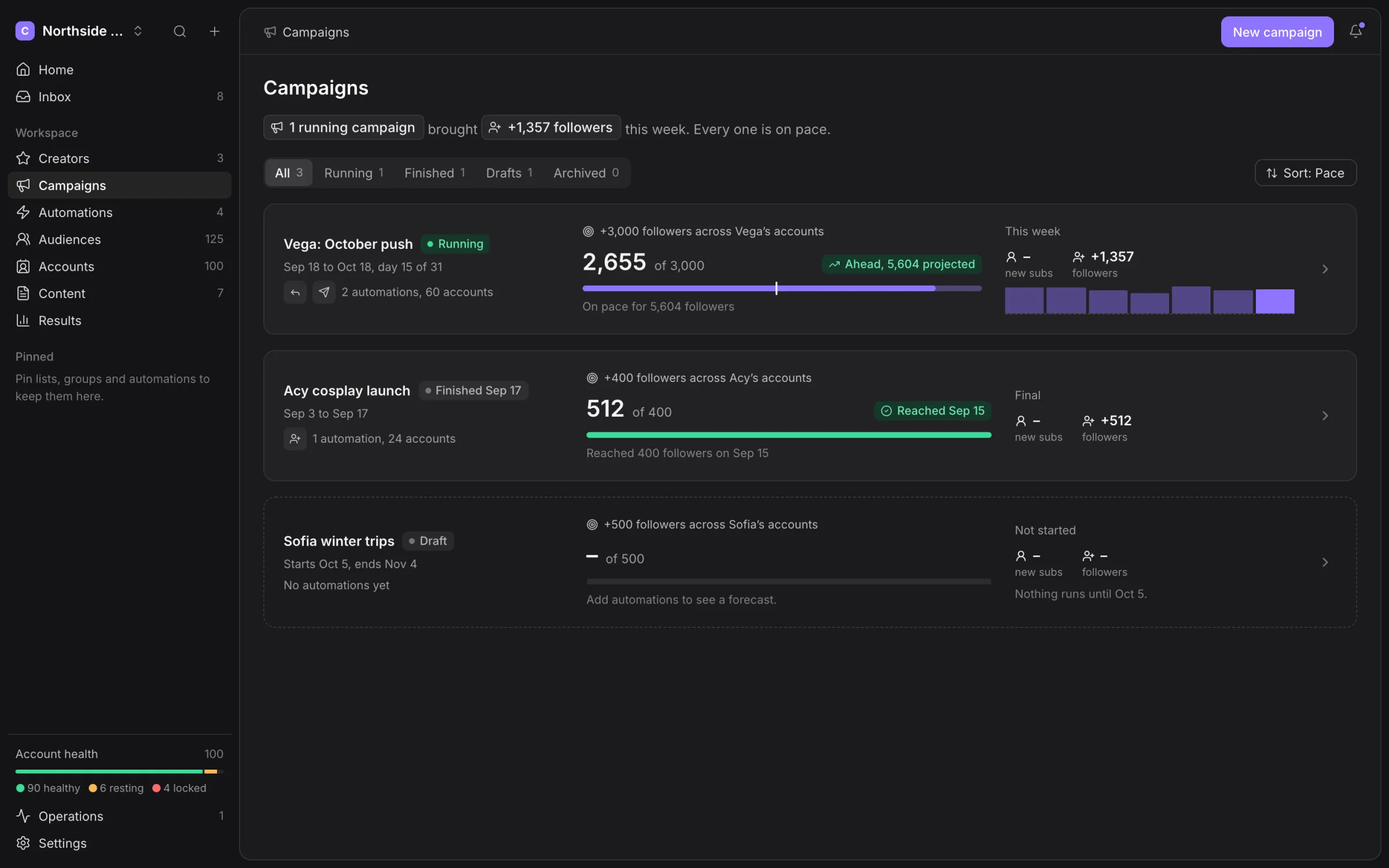The width and height of the screenshot is (1389, 868).
Task: Open Settings with the gear icon
Action: [119, 843]
